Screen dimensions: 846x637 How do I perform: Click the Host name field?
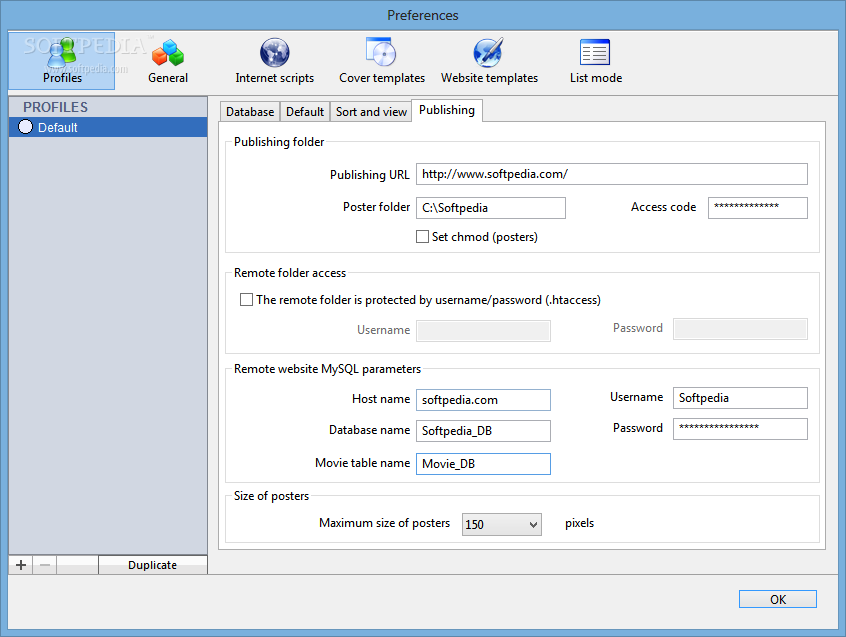483,400
